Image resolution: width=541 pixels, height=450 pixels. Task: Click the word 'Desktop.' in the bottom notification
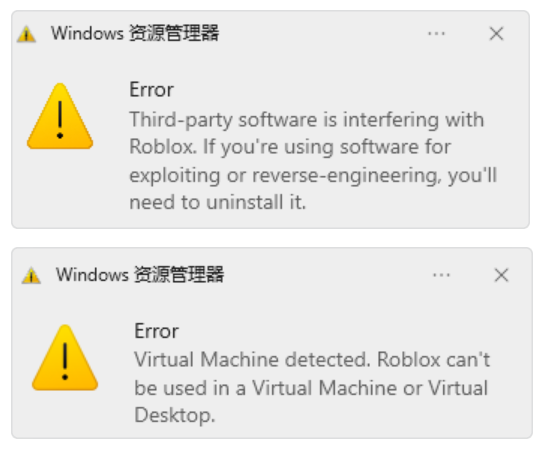coord(175,415)
